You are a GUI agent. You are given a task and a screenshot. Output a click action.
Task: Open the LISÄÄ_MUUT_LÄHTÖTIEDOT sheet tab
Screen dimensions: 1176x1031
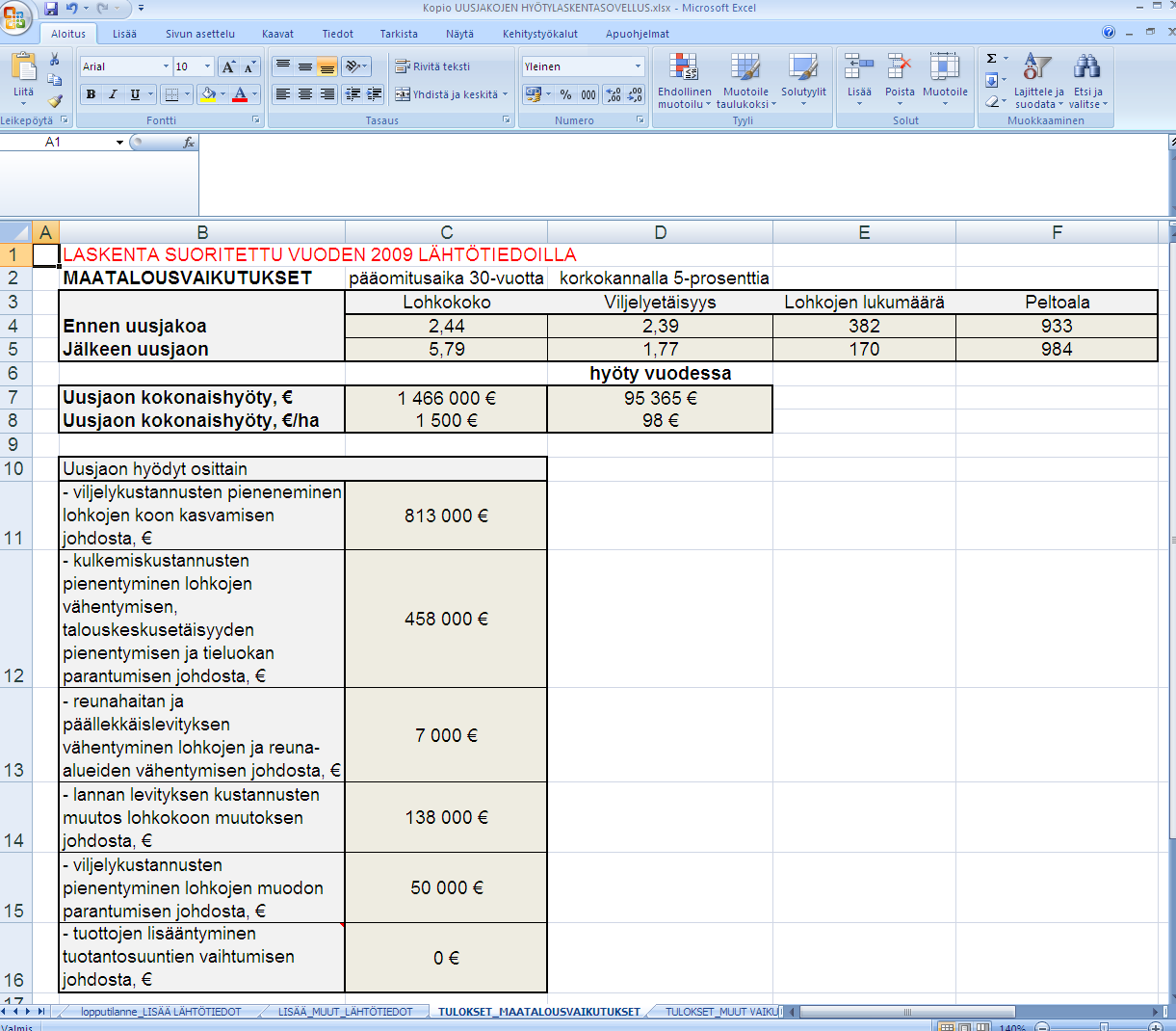[346, 1012]
